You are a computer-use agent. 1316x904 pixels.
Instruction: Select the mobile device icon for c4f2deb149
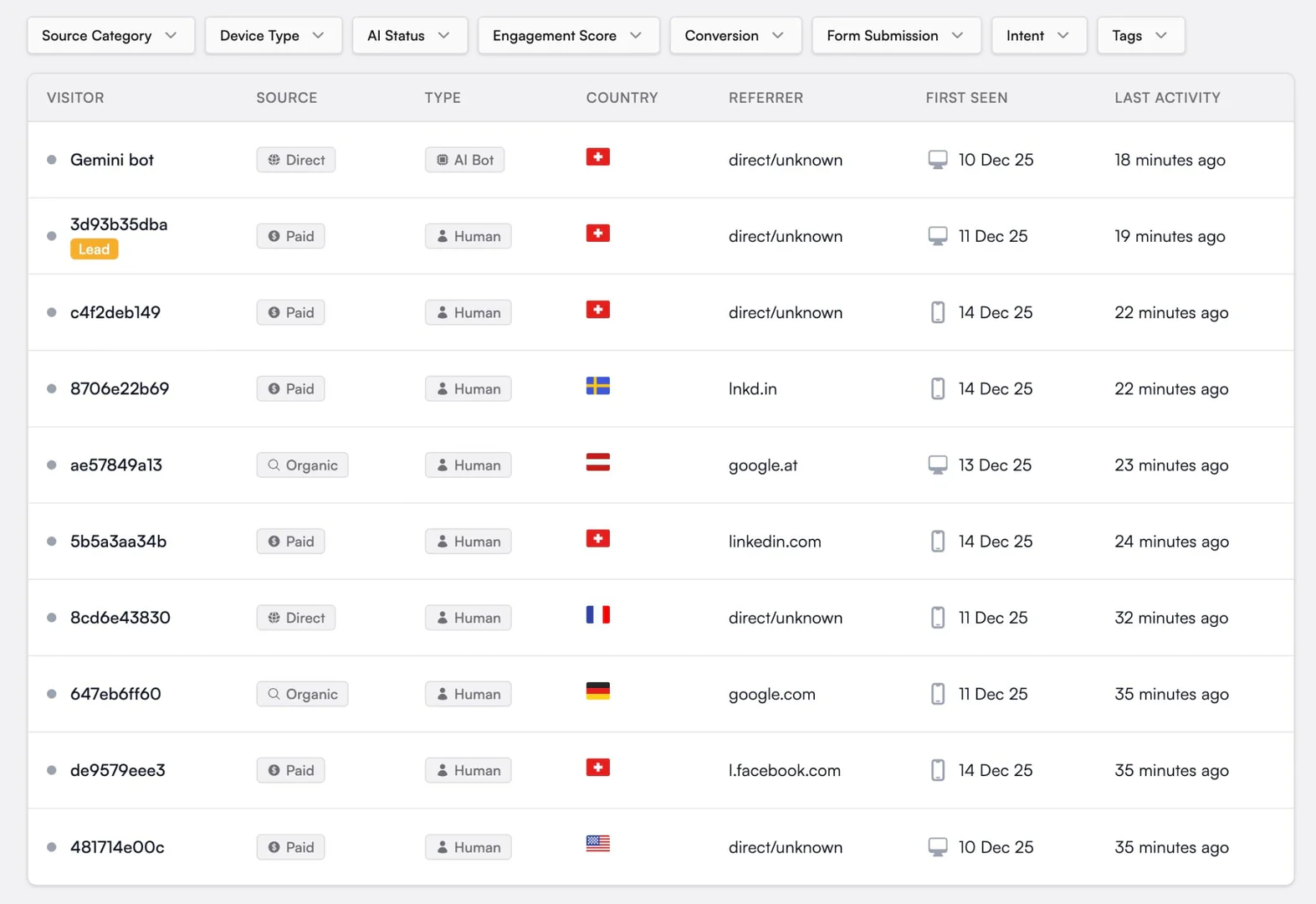click(x=937, y=311)
